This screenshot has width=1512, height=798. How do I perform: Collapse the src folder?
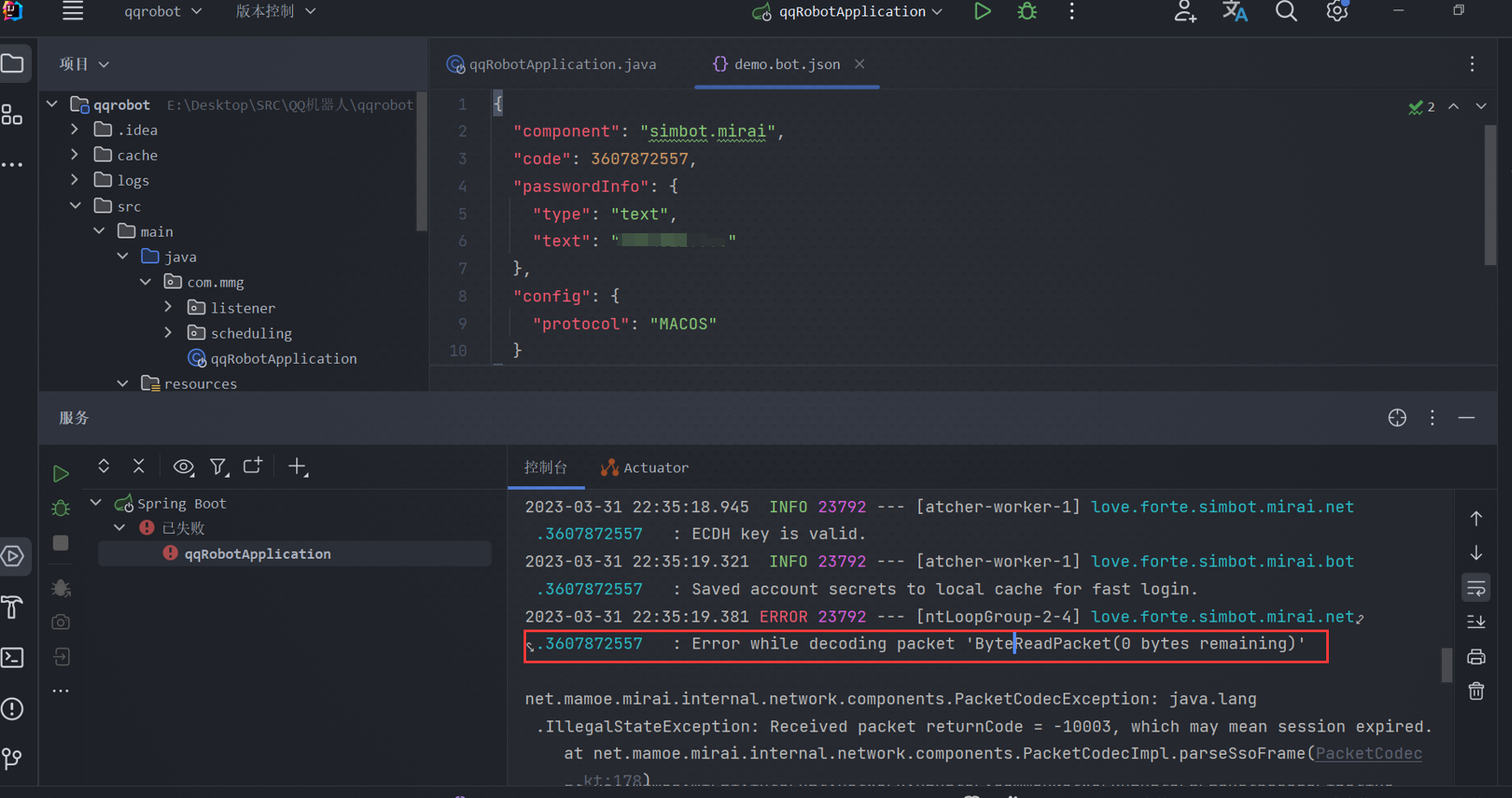(x=75, y=206)
